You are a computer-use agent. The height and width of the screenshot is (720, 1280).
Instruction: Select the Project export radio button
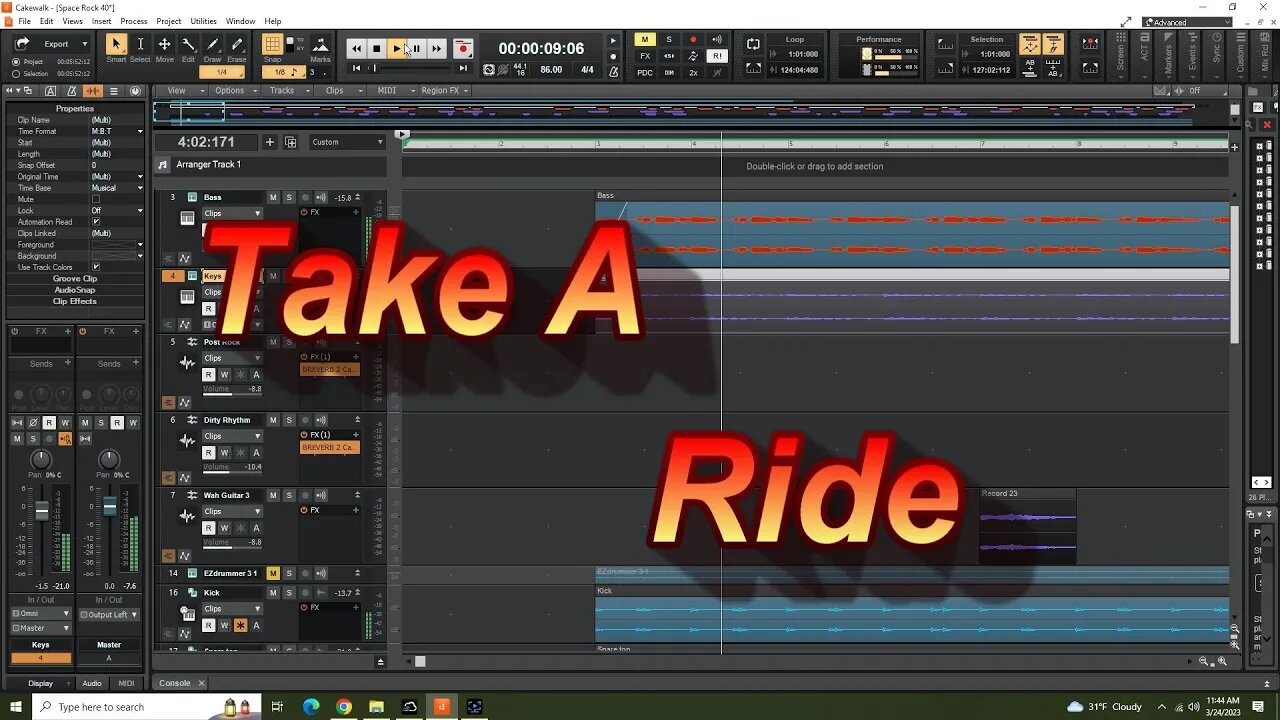coord(16,62)
